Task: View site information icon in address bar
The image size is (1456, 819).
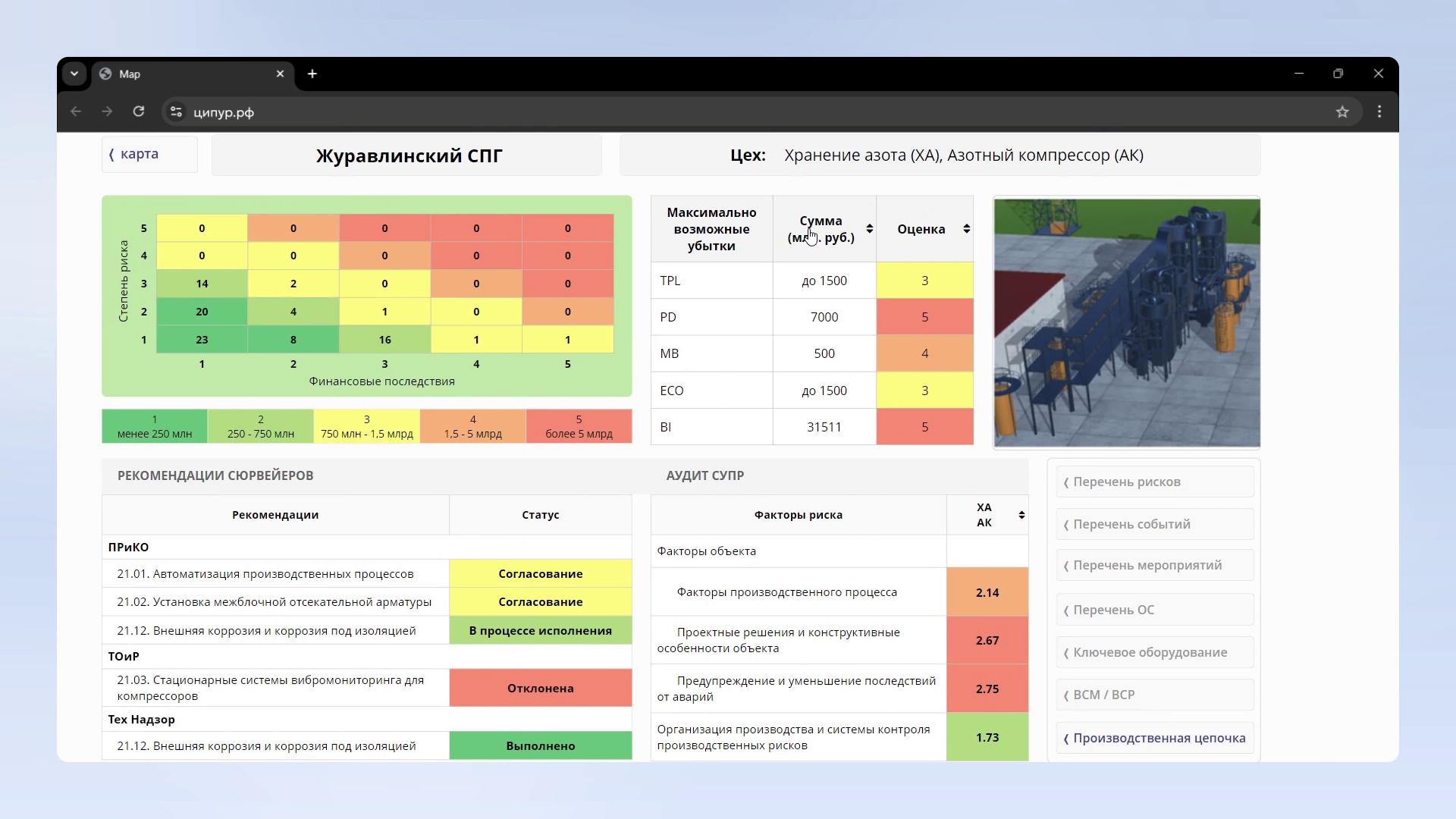Action: click(x=176, y=111)
